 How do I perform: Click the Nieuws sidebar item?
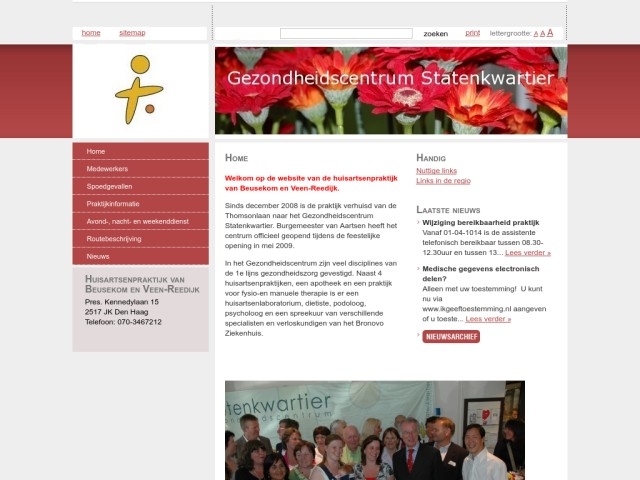tap(140, 256)
